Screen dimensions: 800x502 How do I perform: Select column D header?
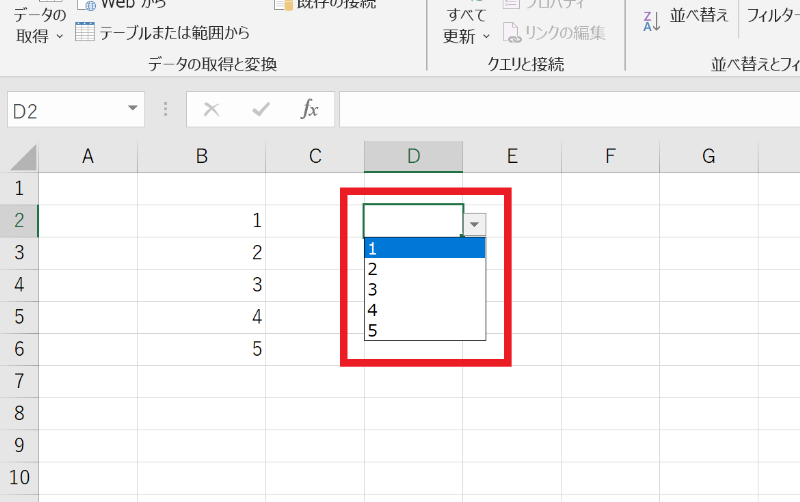(x=413, y=157)
